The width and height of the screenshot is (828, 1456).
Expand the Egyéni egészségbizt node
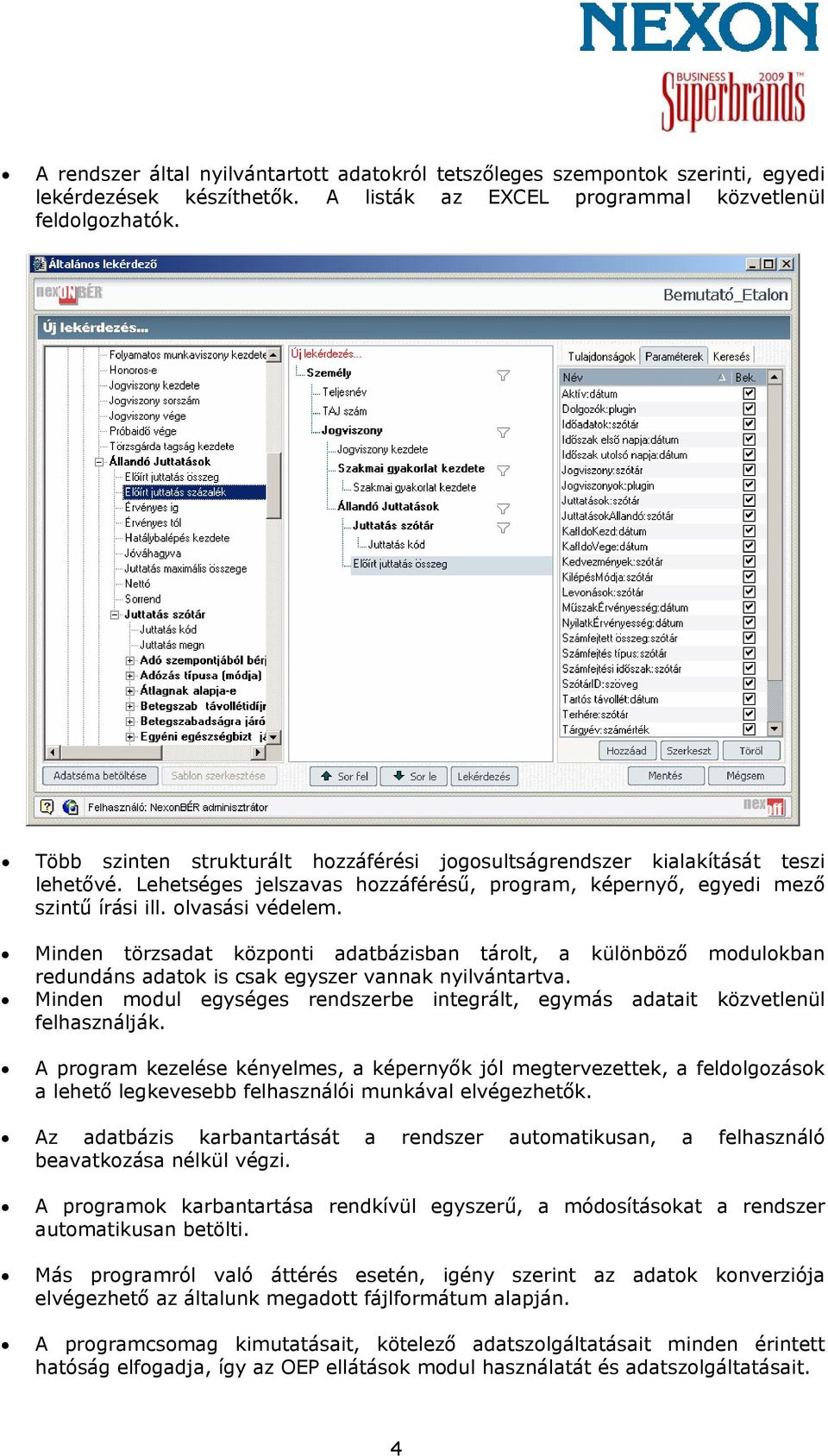130,737
